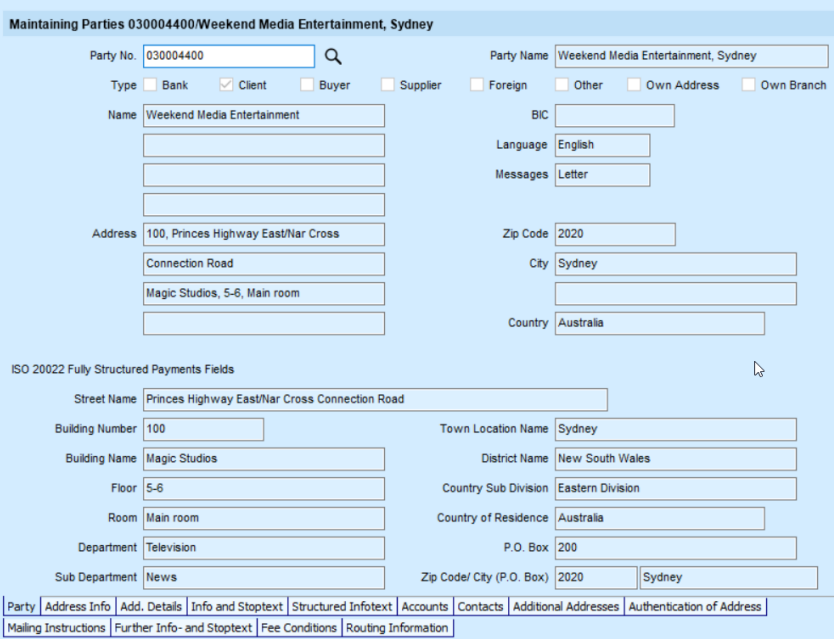Screen dimensions: 834x639
Task: Click address line '100, Princes Highway East/Nar Cross'
Action: click(x=264, y=234)
